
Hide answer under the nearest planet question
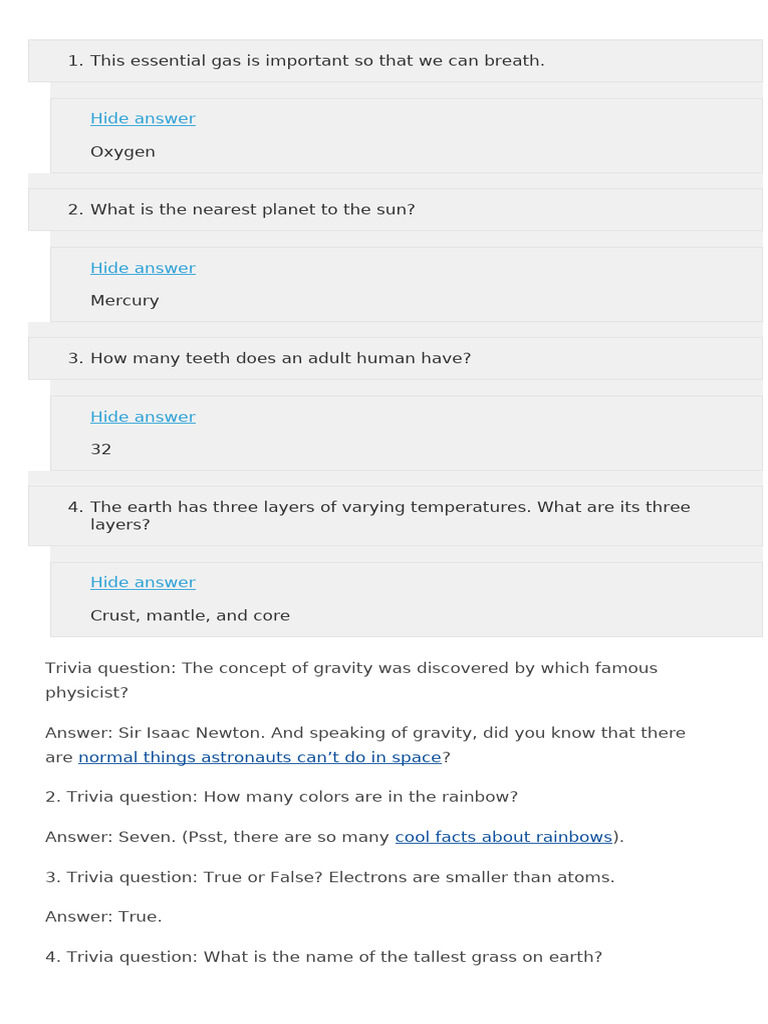pos(143,268)
